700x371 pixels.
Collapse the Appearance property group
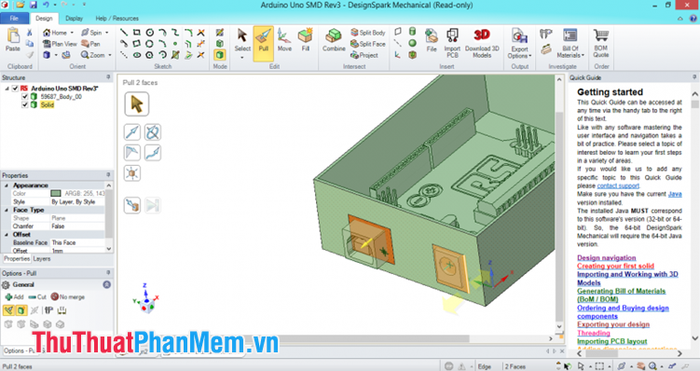click(6, 185)
